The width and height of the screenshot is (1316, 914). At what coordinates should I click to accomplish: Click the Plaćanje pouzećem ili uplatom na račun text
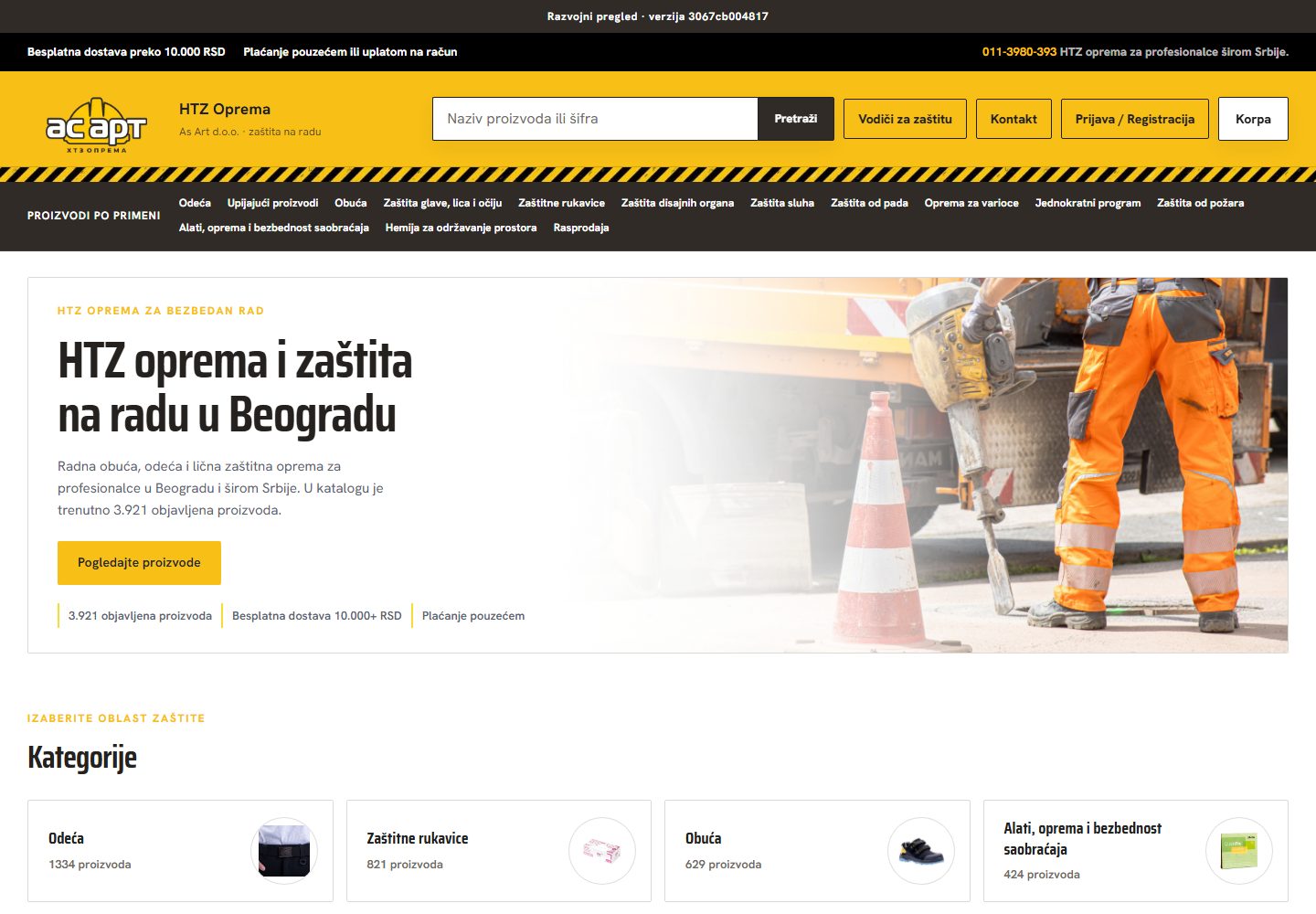pos(350,52)
